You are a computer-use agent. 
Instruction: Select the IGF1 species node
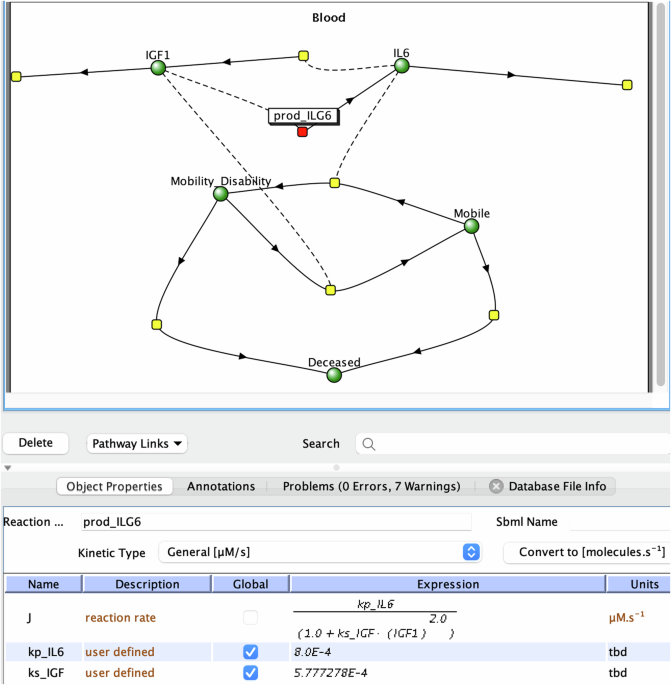(x=157, y=68)
